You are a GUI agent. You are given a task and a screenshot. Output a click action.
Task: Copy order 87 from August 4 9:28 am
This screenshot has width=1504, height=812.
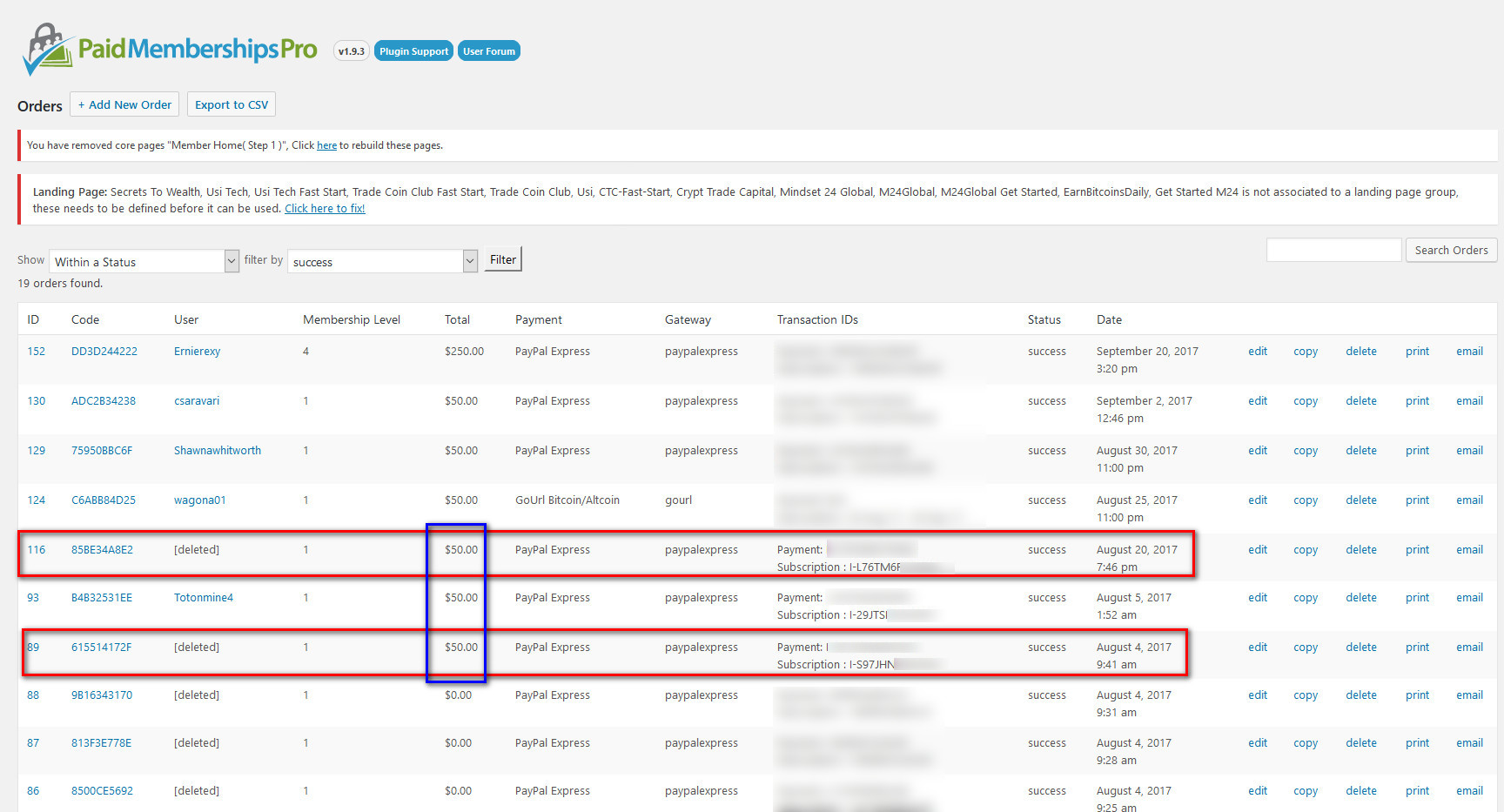point(1306,743)
